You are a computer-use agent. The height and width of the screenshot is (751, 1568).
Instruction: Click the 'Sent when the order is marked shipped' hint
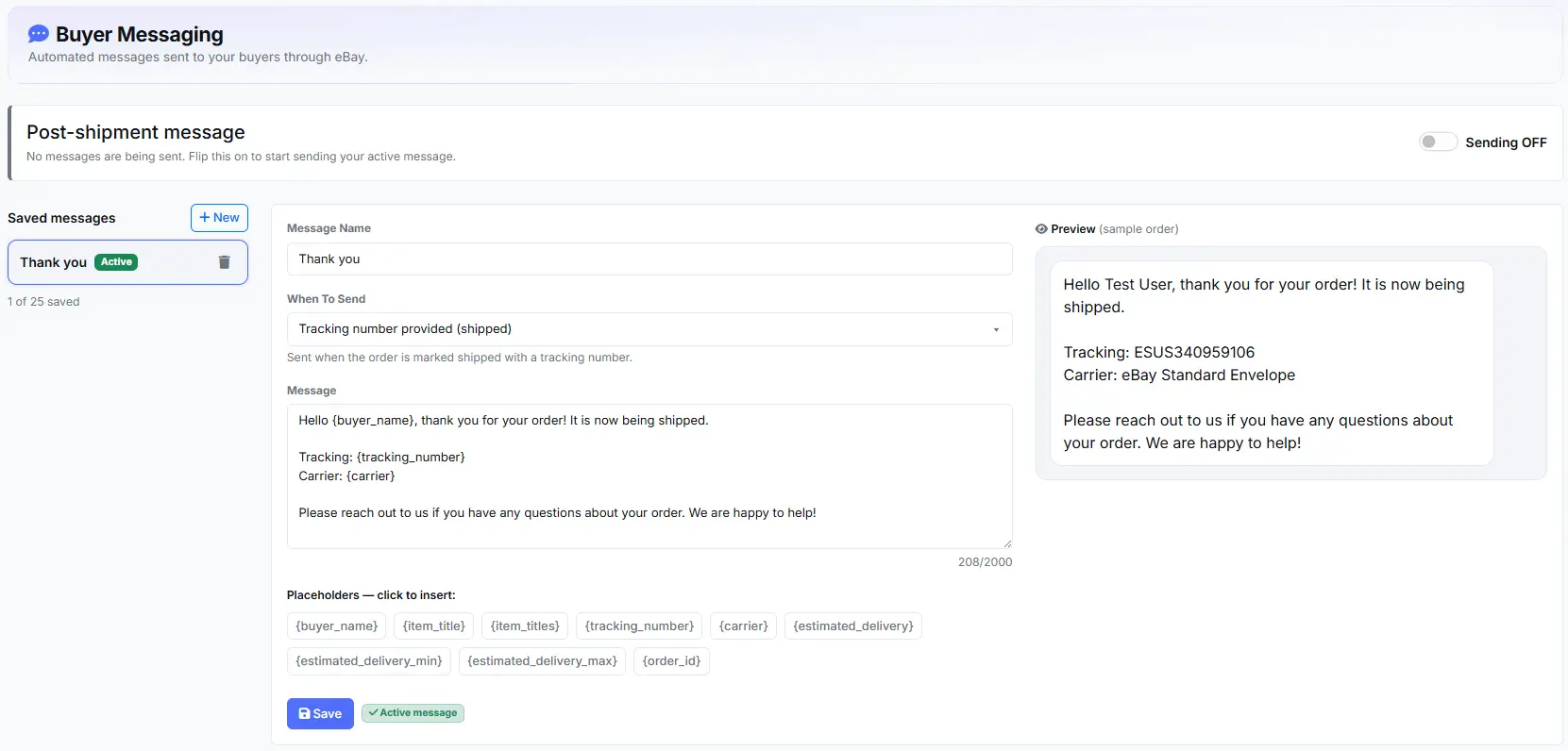coord(460,358)
